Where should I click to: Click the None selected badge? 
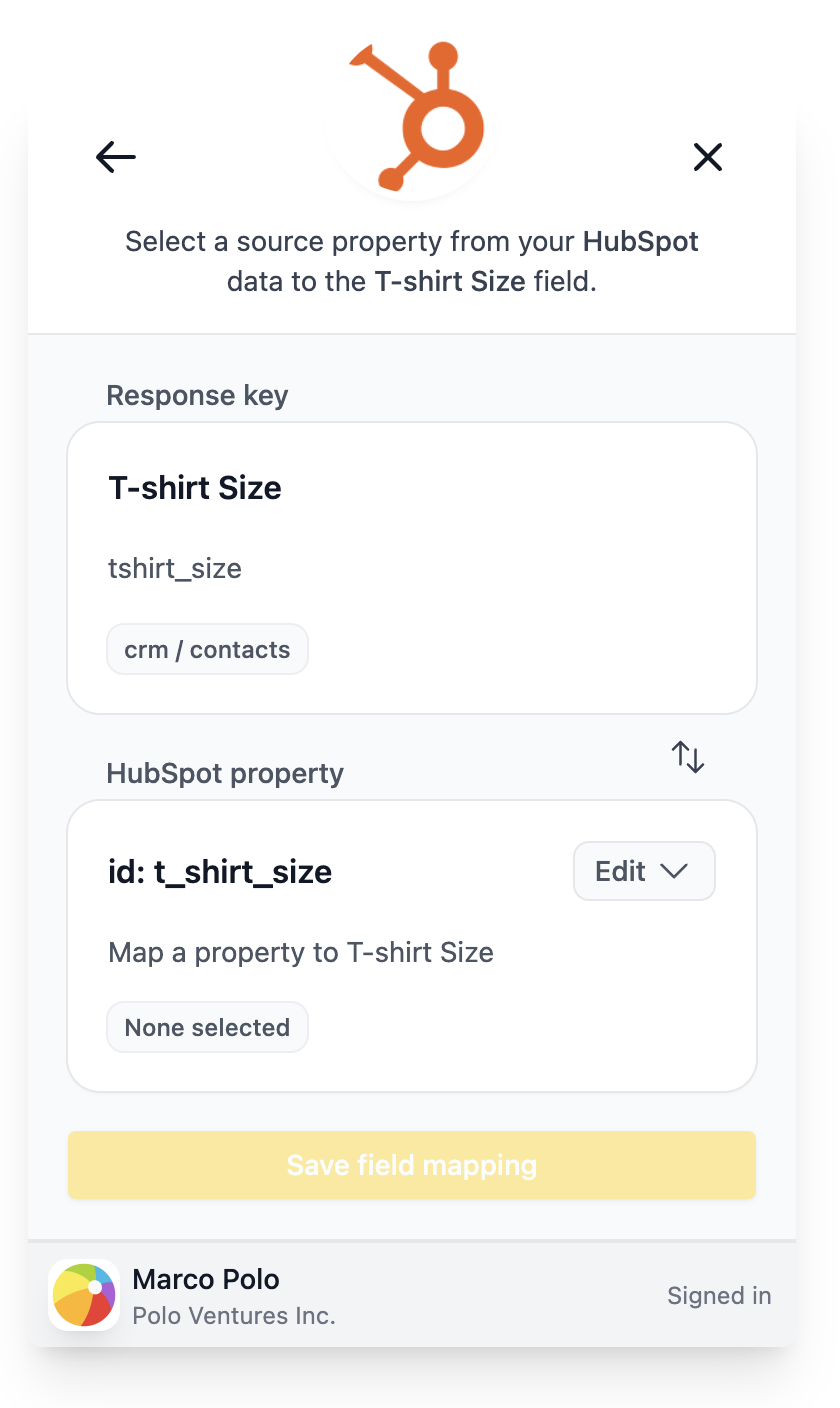207,1028
